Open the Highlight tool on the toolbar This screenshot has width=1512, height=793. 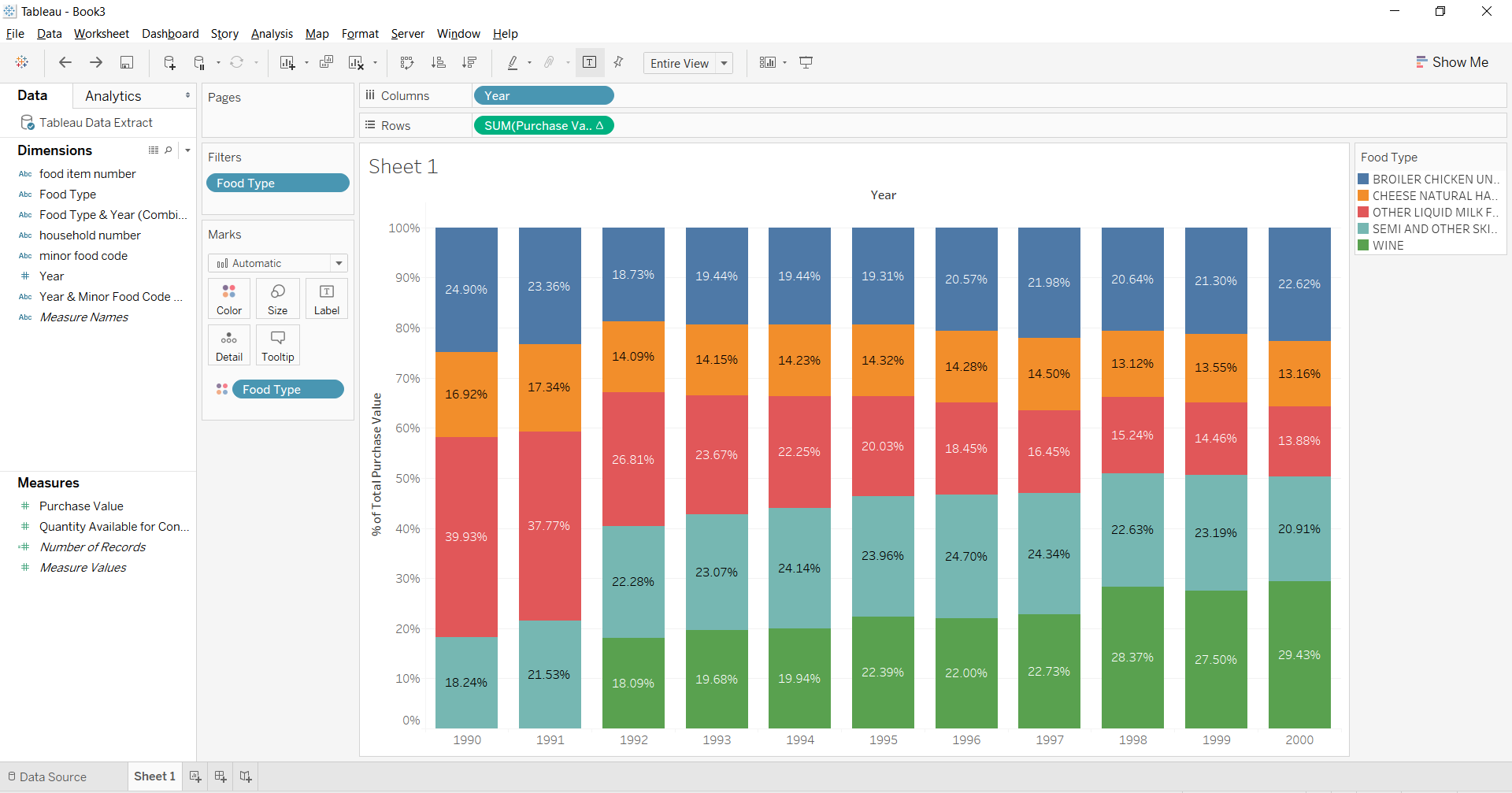pyautogui.click(x=513, y=62)
